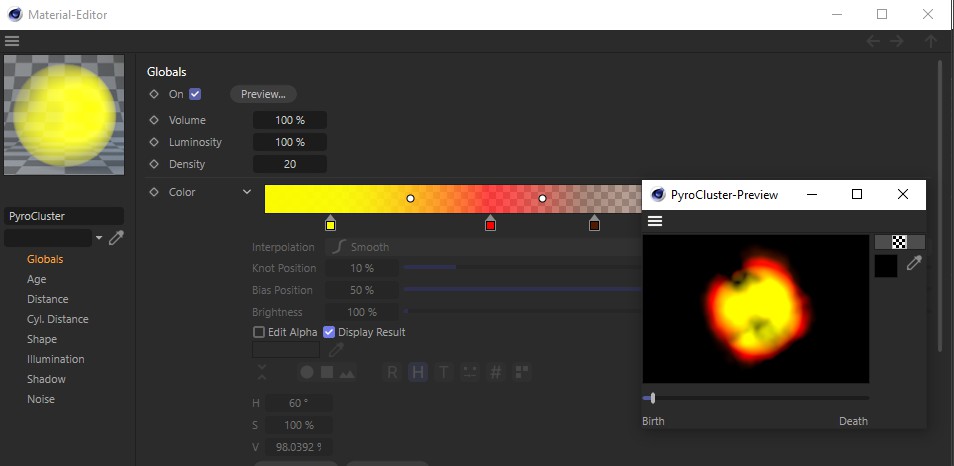Select the red gradient knot
Screen dimensions: 954x466
point(490,223)
